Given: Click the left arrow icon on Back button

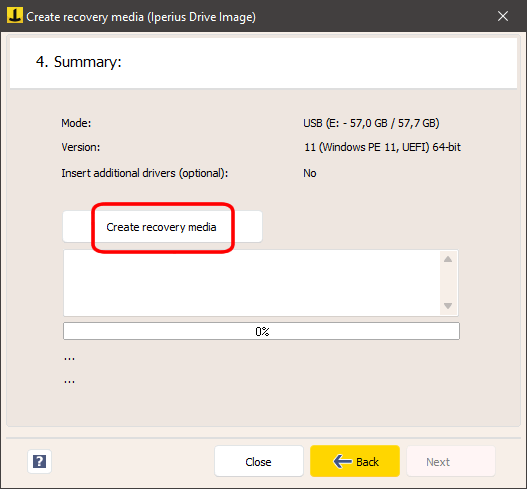Looking at the screenshot, I should [x=342, y=461].
